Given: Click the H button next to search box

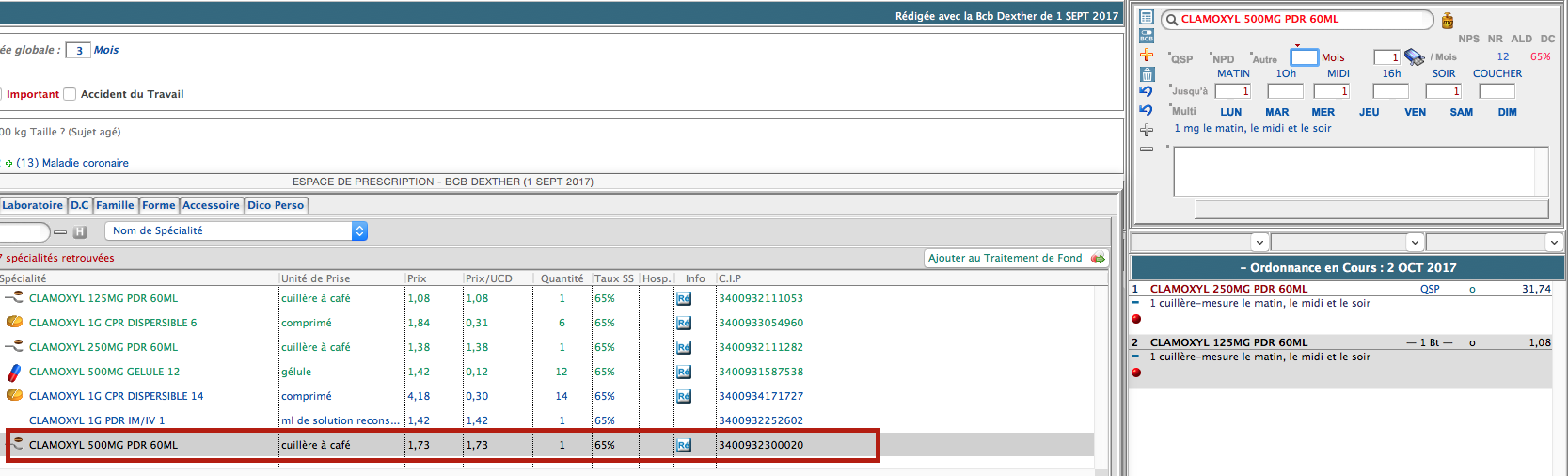Looking at the screenshot, I should click(80, 231).
